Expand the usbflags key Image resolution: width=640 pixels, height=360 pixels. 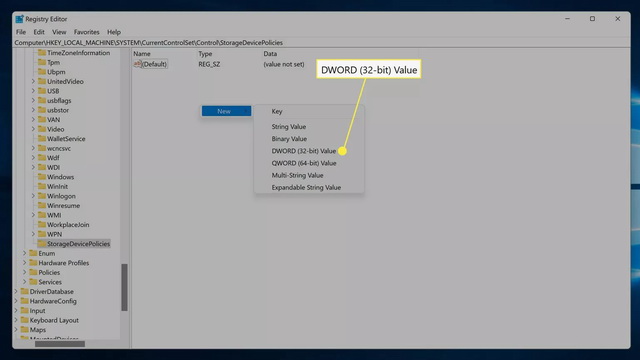(33, 100)
